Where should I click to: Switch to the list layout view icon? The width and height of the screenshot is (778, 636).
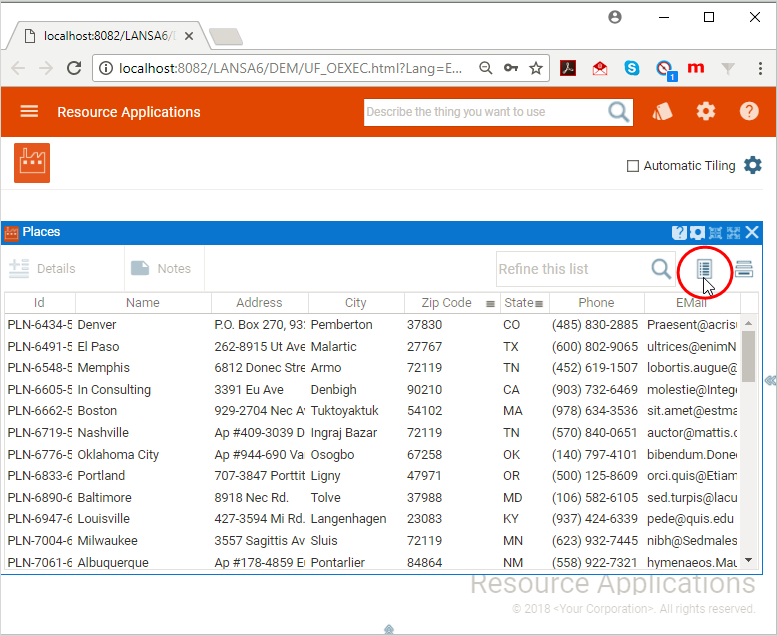704,269
